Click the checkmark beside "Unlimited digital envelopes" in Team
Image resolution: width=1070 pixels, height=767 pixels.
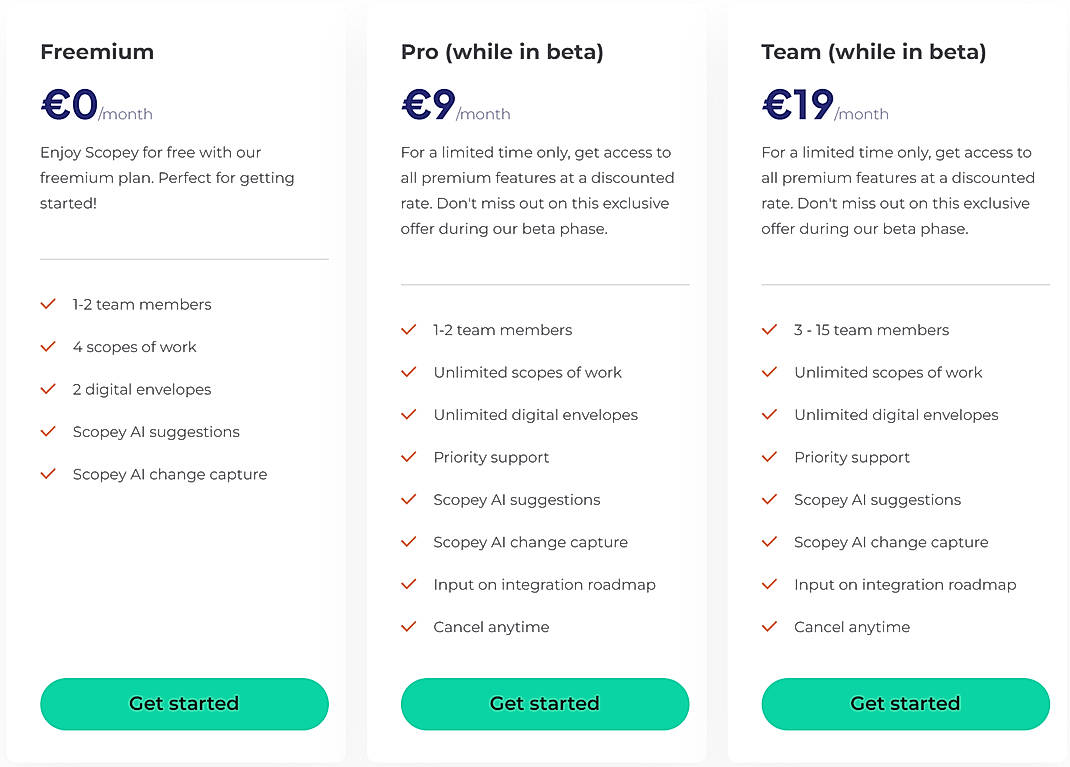pos(768,414)
